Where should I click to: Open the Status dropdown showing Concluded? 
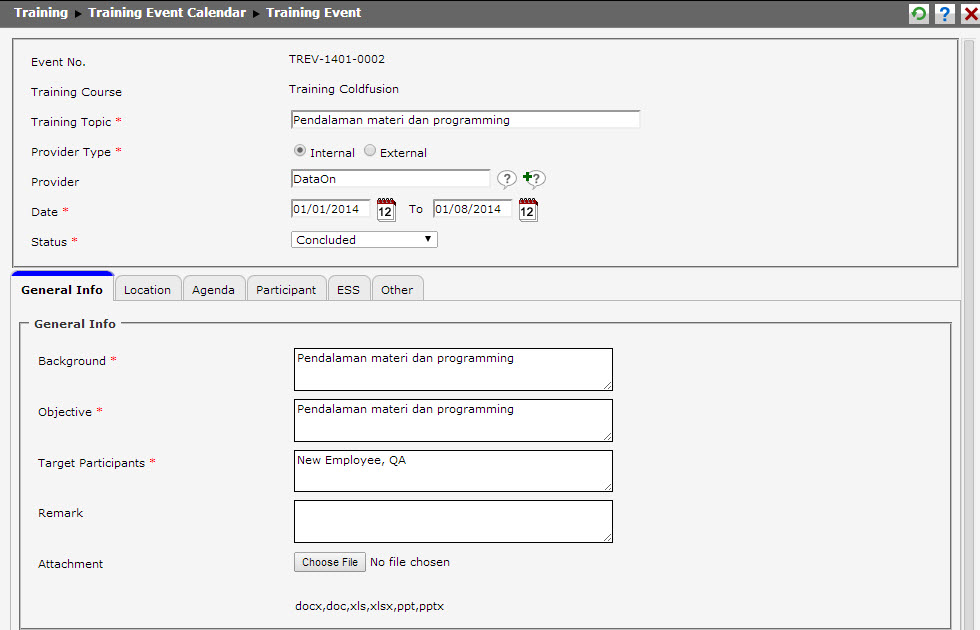[x=364, y=239]
